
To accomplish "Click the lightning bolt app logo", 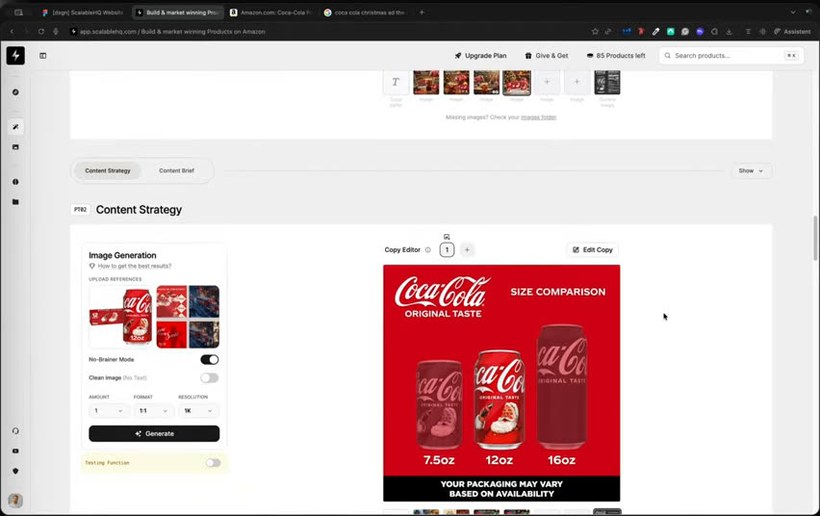I will tap(16, 55).
